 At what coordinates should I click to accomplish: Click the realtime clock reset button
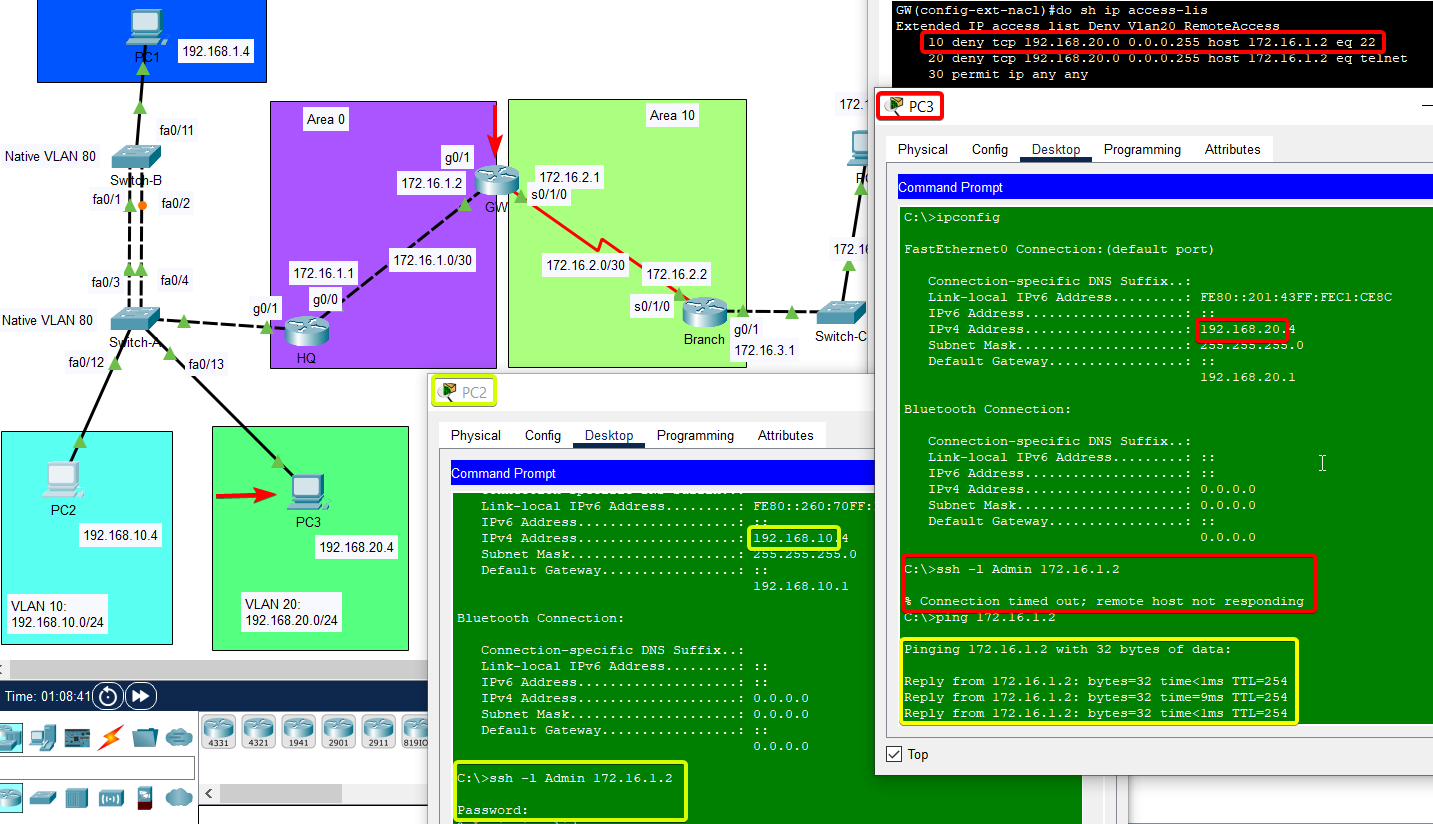108,695
